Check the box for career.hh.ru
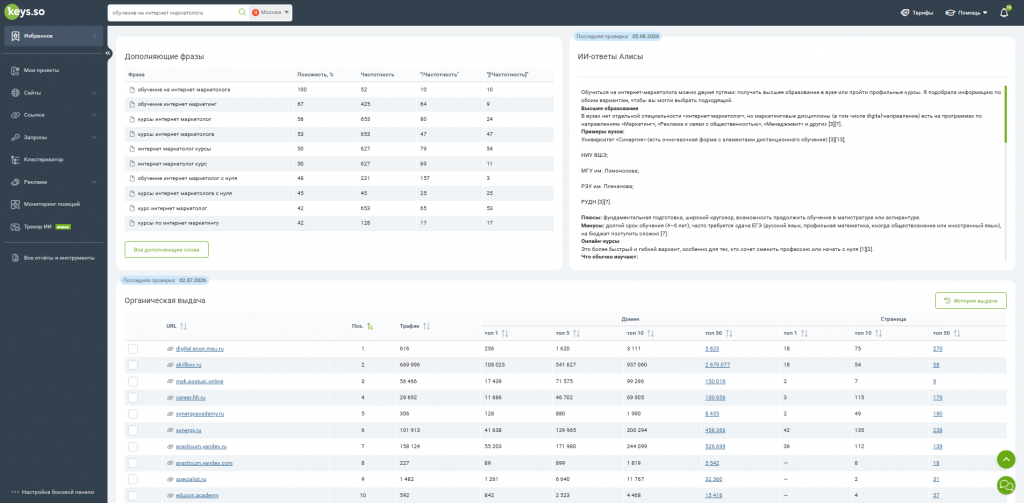Image resolution: width=1024 pixels, height=503 pixels. click(x=133, y=398)
